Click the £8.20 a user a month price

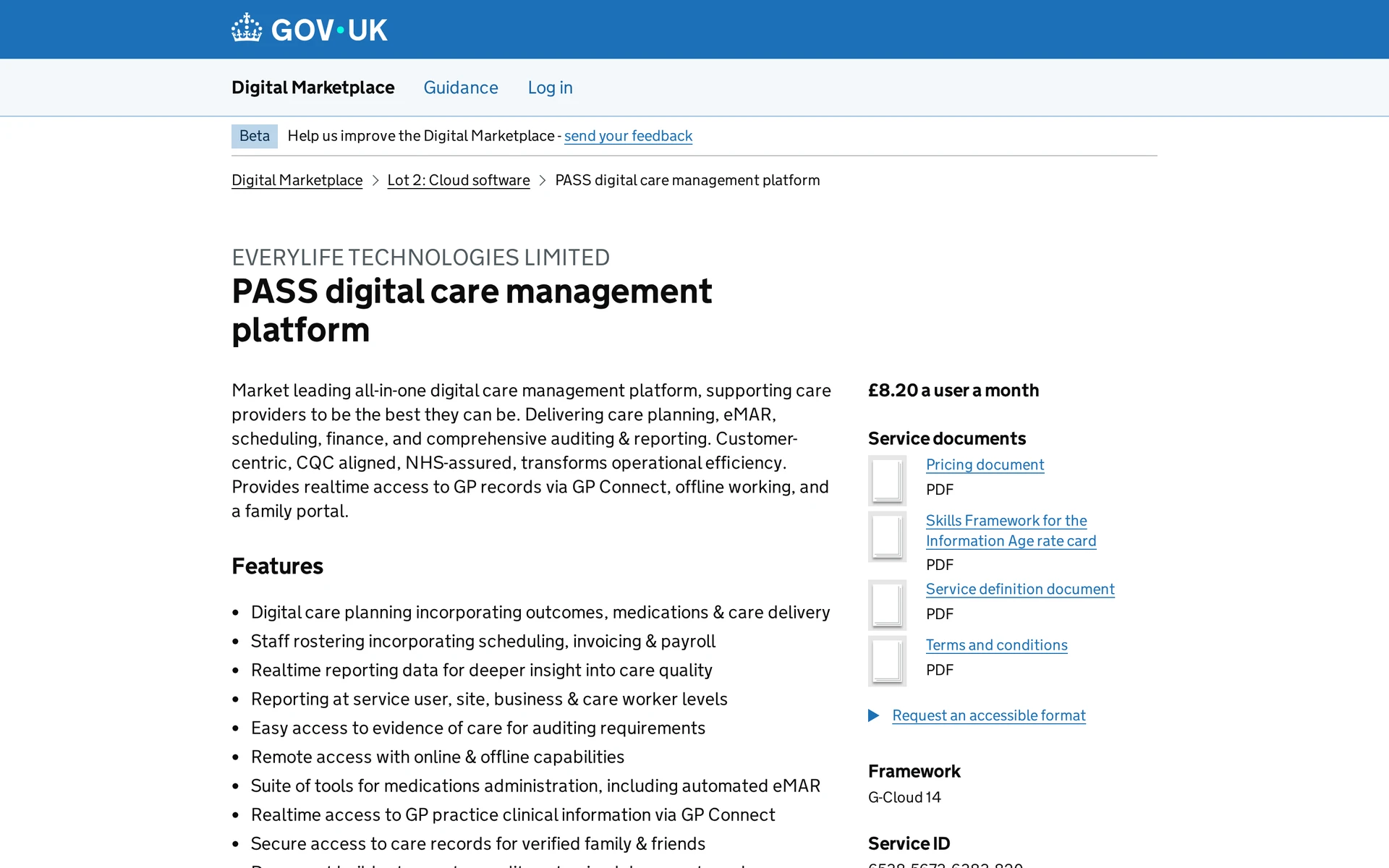pos(953,391)
